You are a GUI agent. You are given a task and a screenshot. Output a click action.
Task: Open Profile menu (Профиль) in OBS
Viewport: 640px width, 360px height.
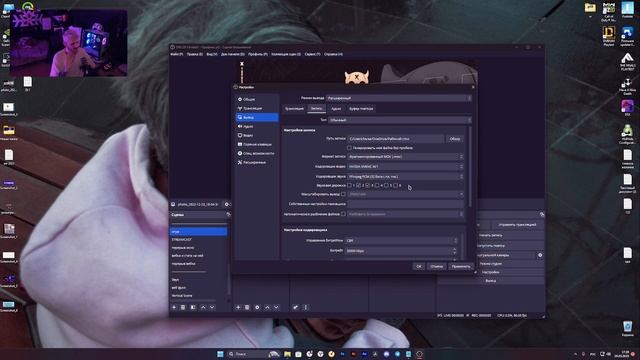pyautogui.click(x=258, y=54)
